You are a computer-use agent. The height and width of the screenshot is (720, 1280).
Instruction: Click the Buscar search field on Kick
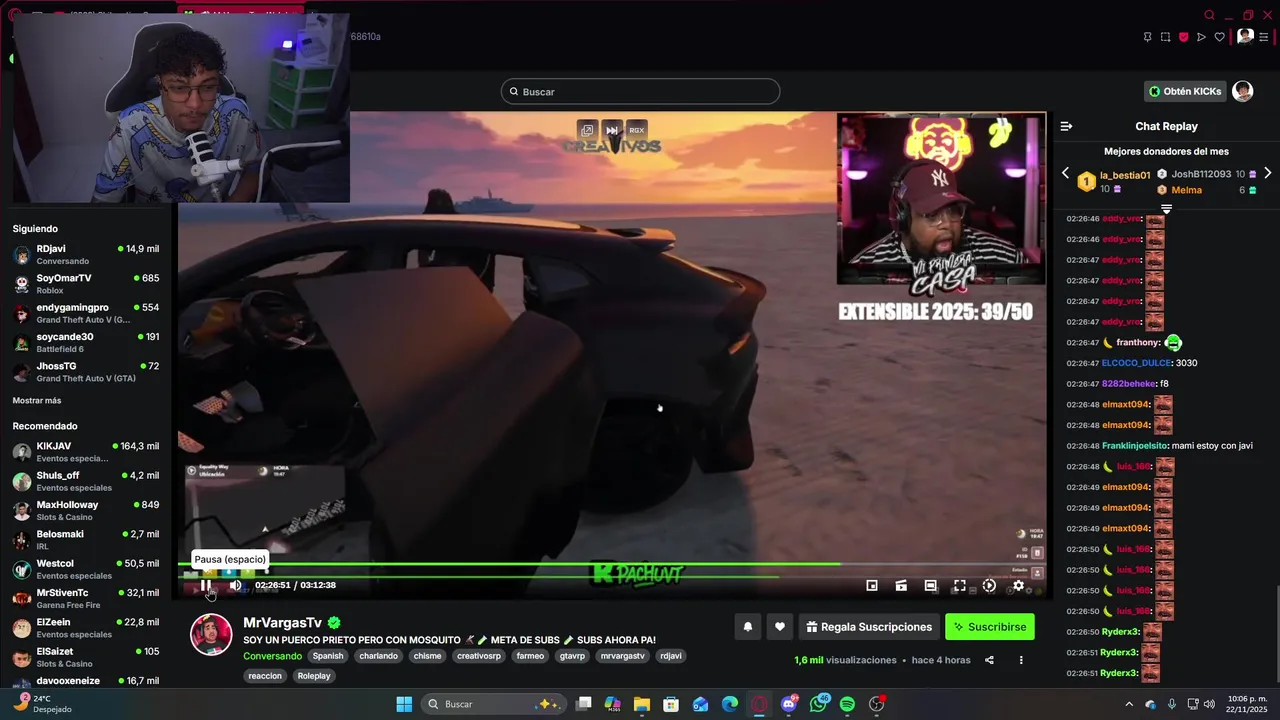tap(640, 92)
